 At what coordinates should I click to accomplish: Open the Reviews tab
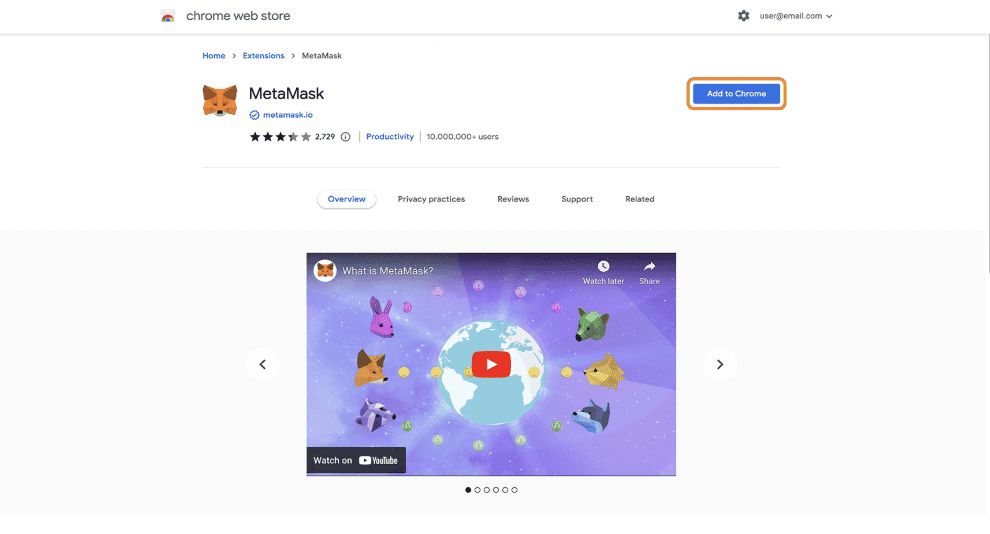[513, 199]
